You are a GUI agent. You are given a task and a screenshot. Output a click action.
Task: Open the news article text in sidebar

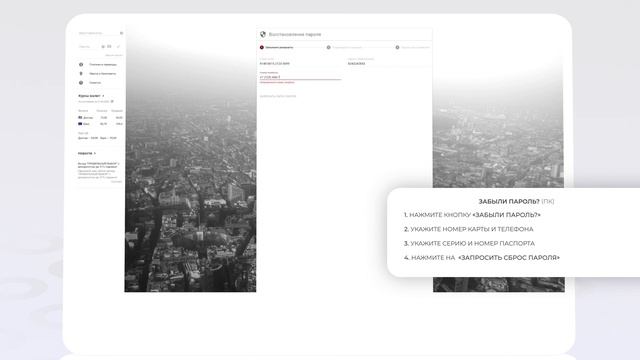pos(99,170)
